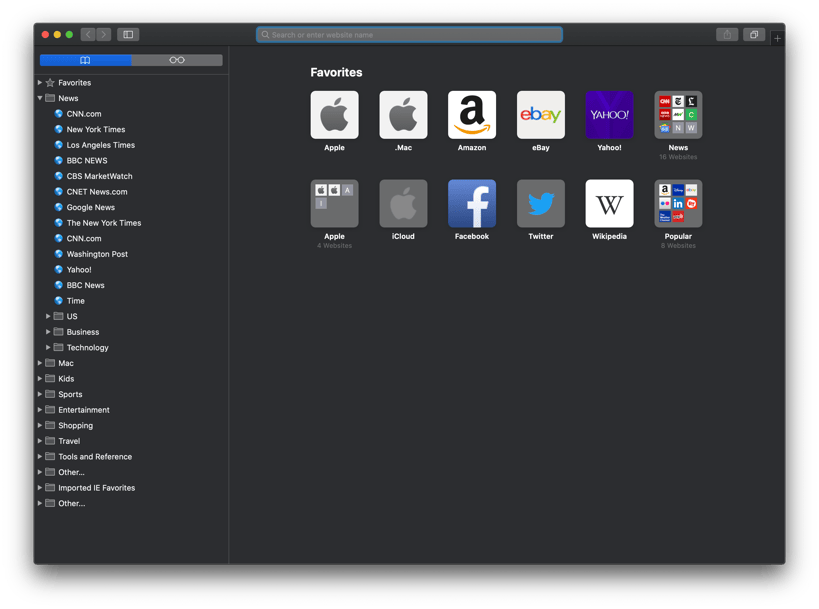Screen dimensions: 819x609
Task: Expand the US subfolder
Action: click(x=48, y=316)
